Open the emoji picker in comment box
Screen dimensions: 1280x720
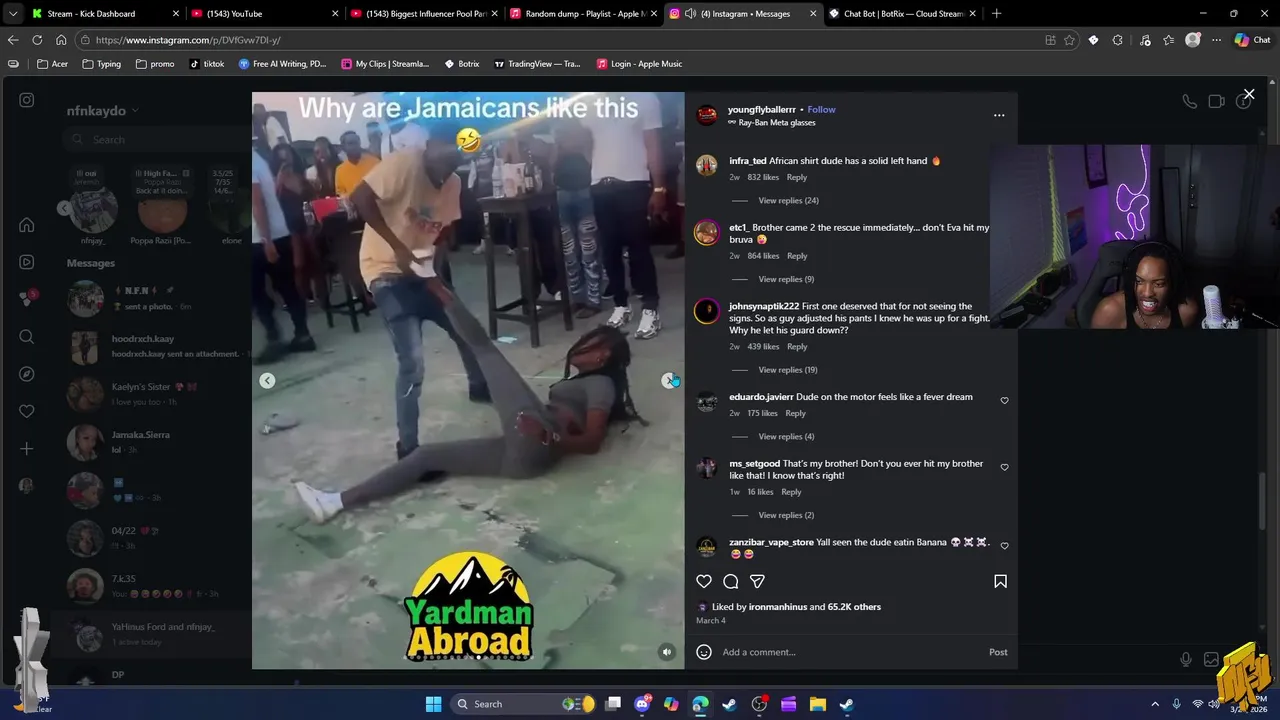click(704, 652)
